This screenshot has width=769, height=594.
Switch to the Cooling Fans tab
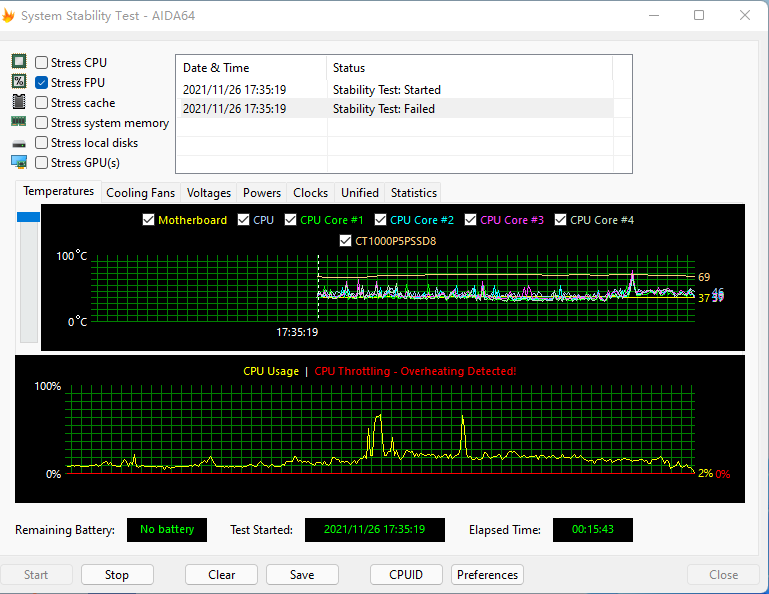coord(140,193)
